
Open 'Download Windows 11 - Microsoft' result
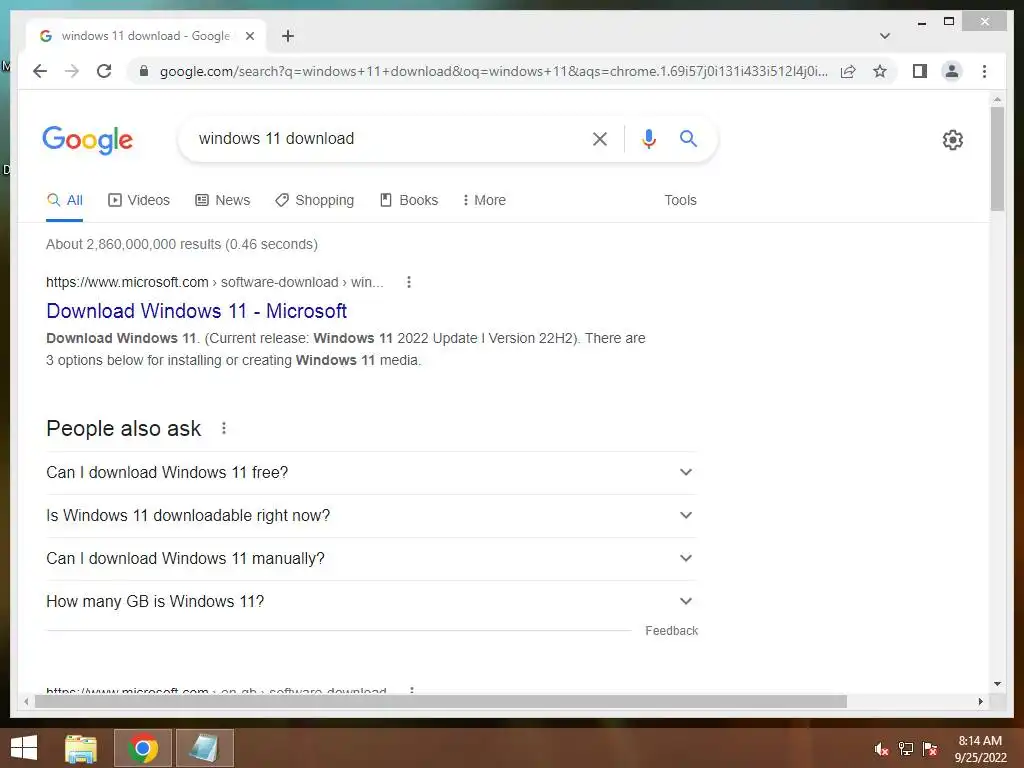click(197, 311)
